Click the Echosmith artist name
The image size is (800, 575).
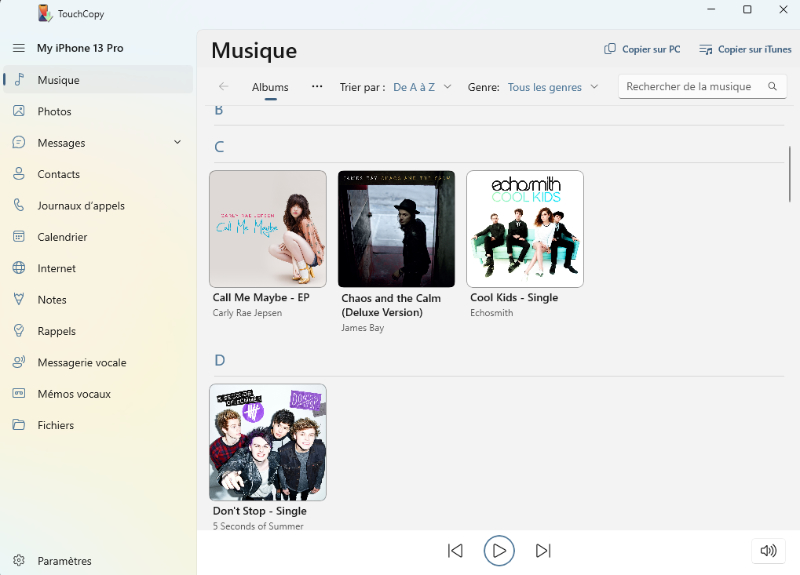[x=491, y=313]
